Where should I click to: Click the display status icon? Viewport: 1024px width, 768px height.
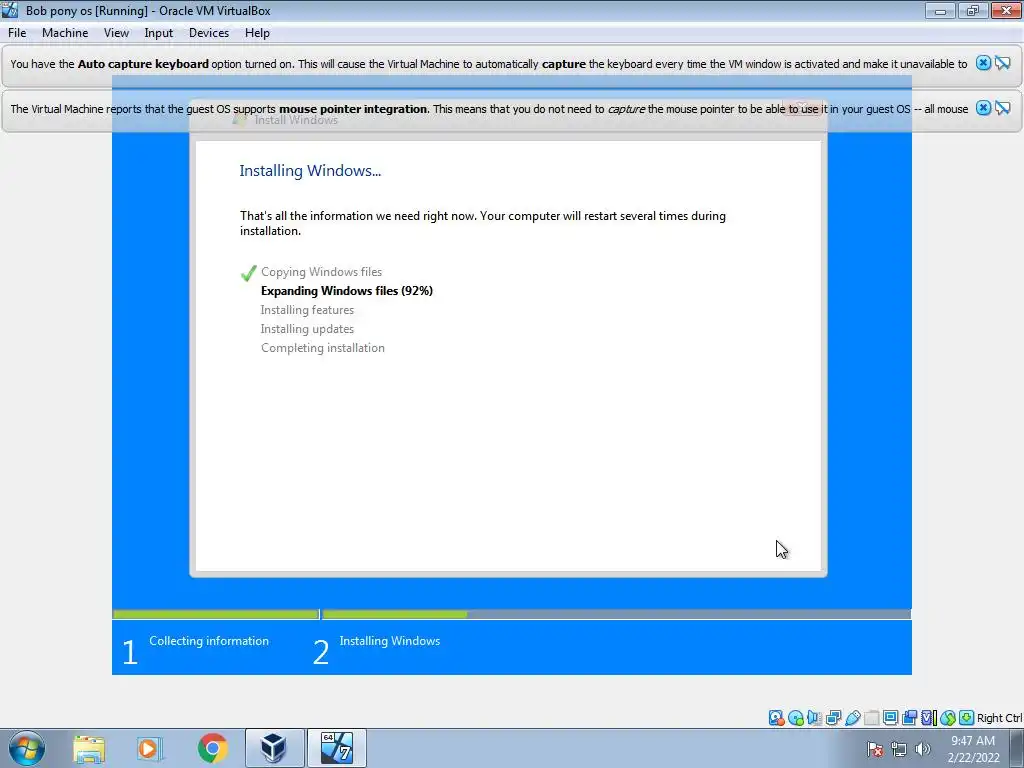tap(890, 718)
